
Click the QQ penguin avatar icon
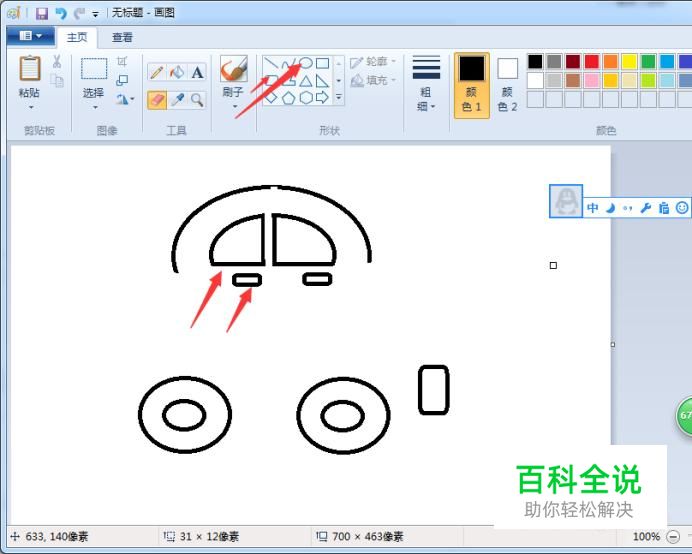(x=566, y=201)
